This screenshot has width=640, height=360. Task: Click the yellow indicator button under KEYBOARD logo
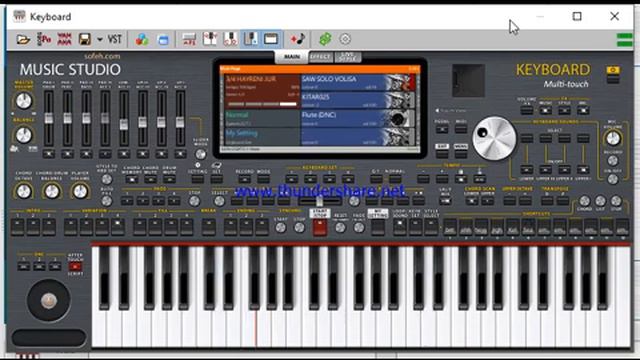click(x=613, y=70)
